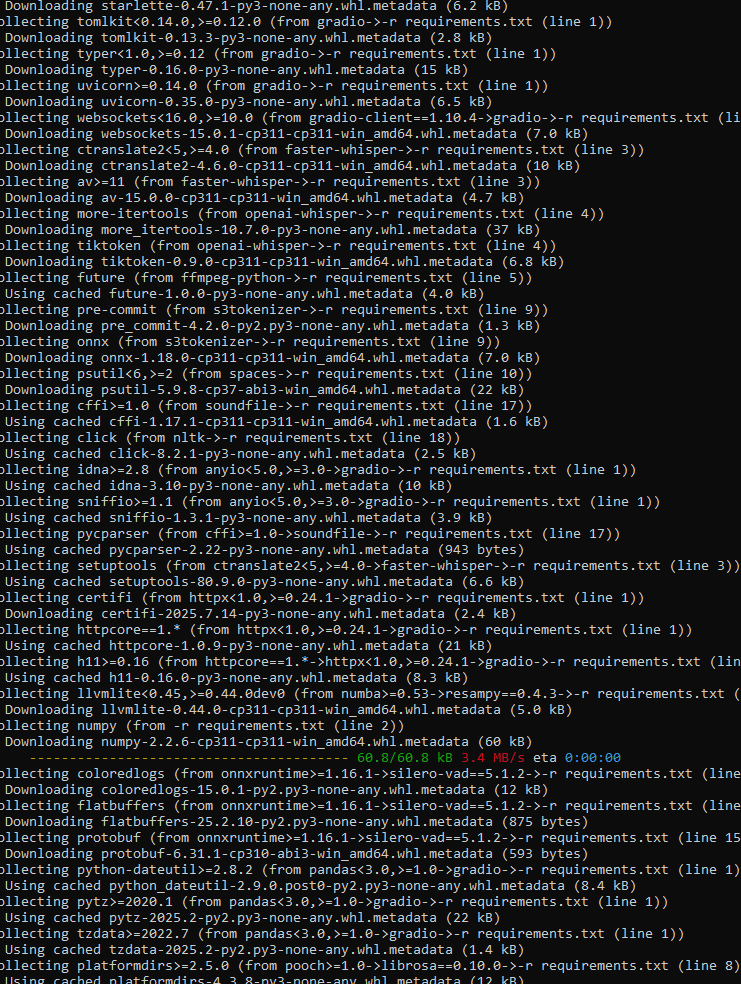Click the Using cached future-1.0.0 line
This screenshot has width=741, height=984.
[x=245, y=294]
